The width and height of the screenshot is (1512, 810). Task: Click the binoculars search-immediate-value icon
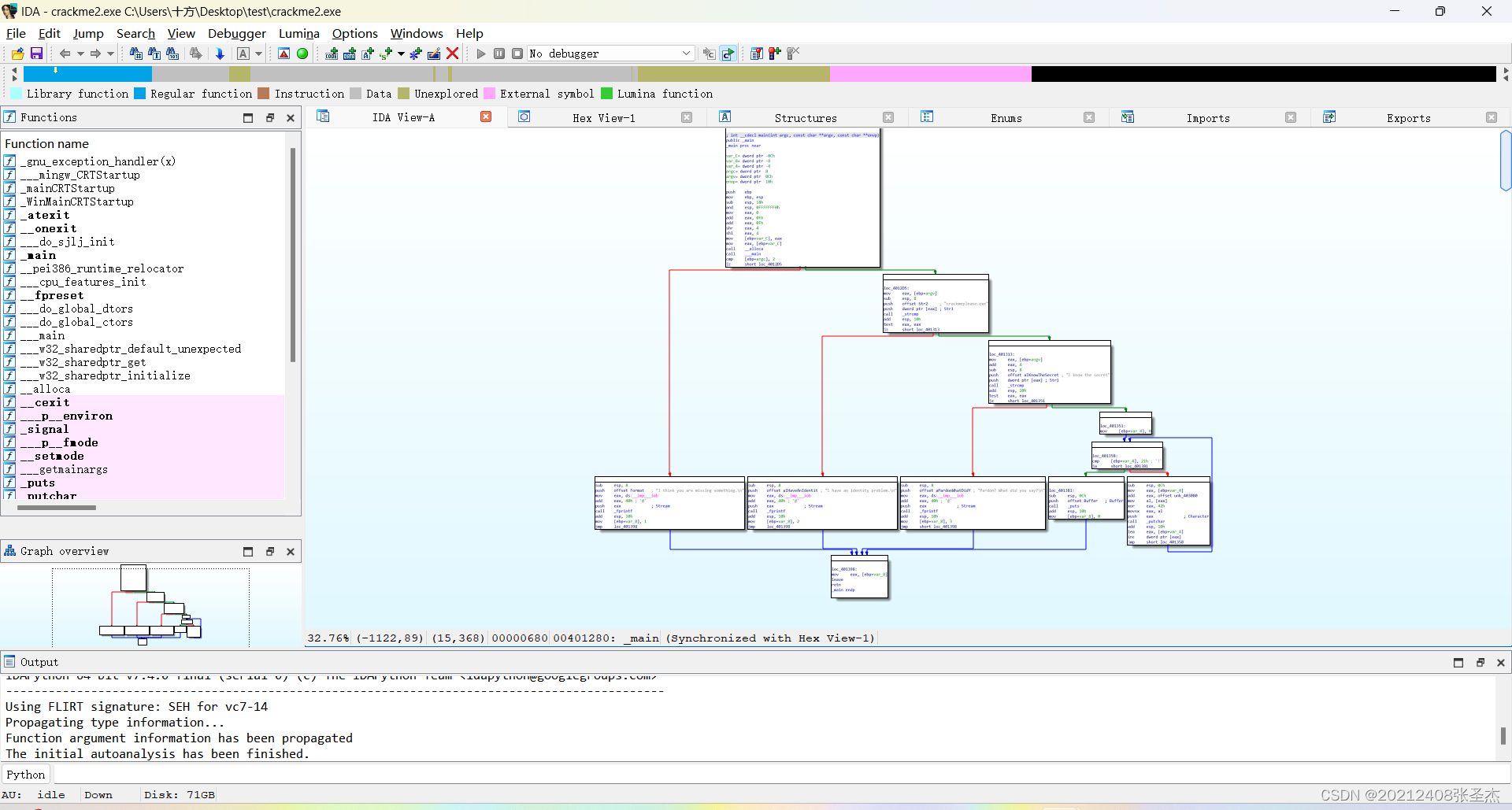(135, 54)
